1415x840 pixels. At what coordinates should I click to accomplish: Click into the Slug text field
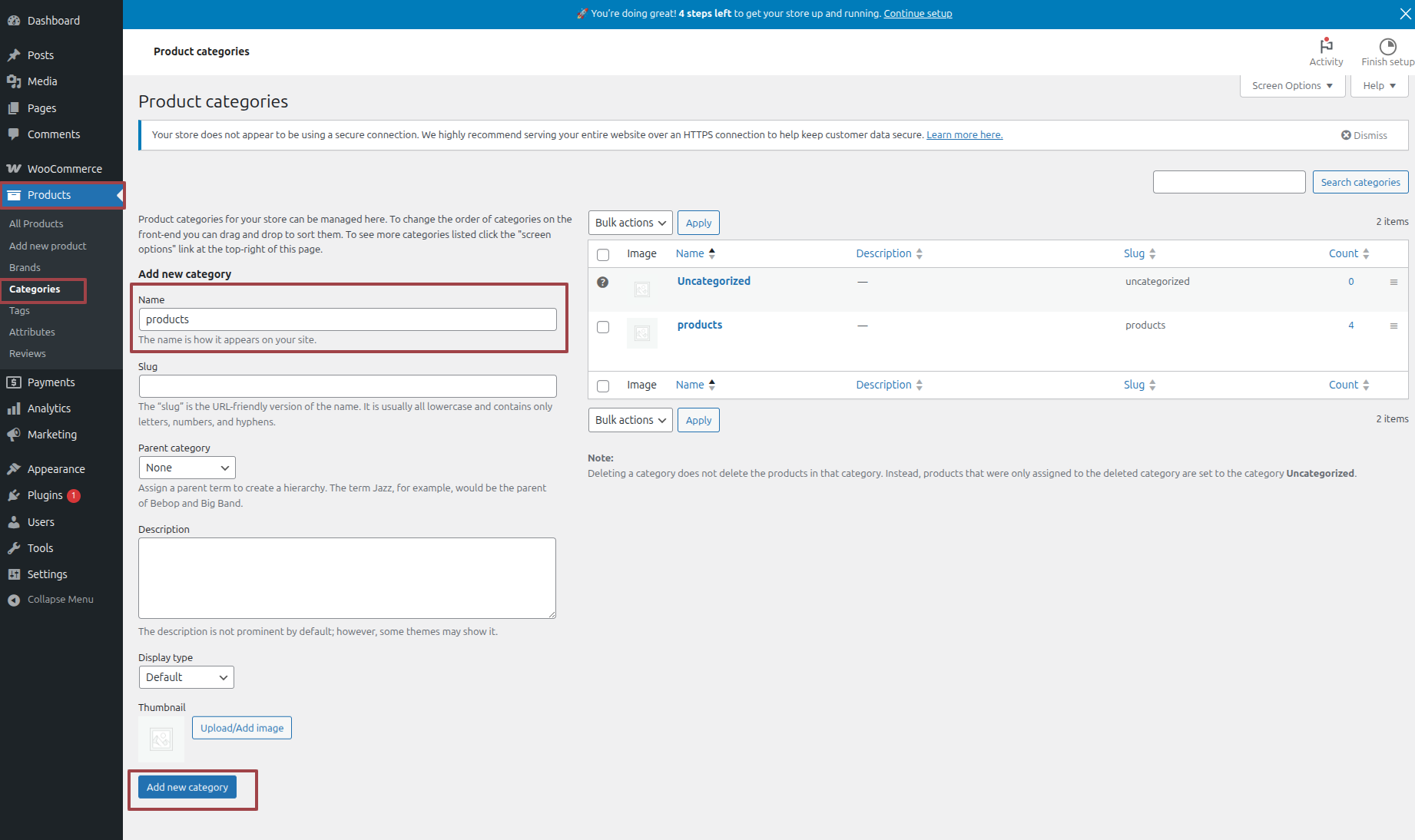(x=347, y=386)
